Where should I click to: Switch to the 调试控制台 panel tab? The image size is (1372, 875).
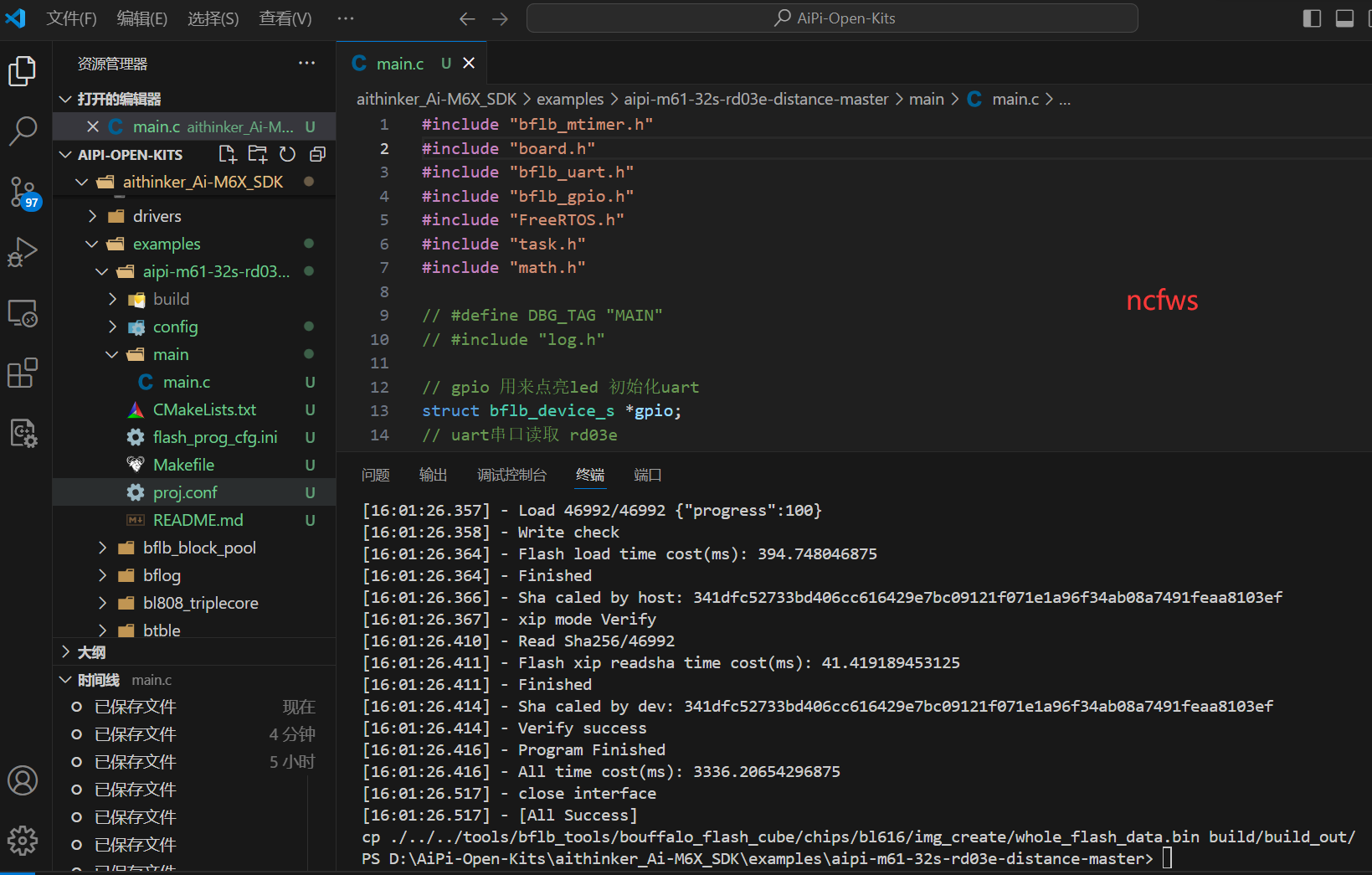511,475
